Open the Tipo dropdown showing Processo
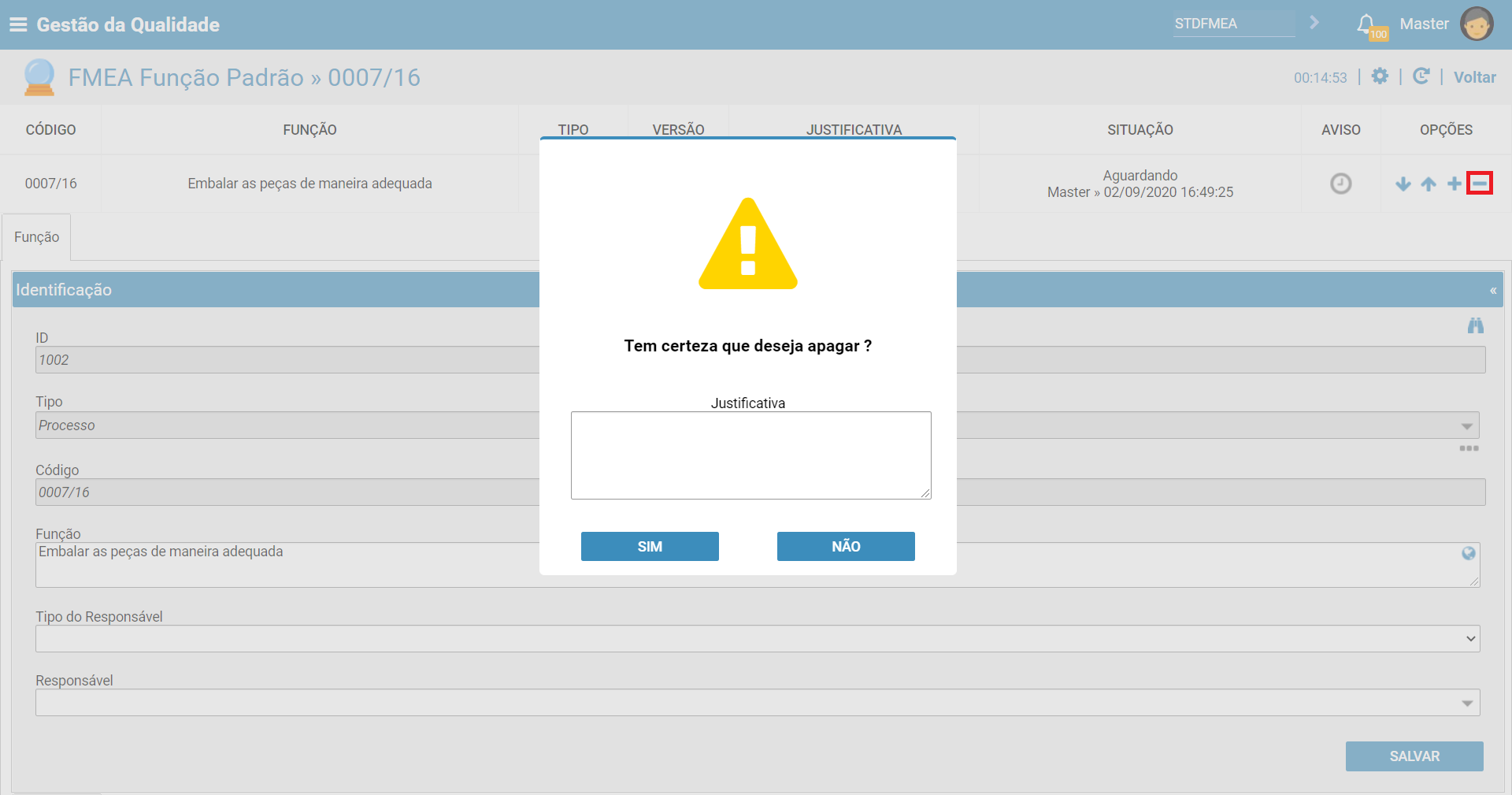Viewport: 1512px width, 795px height. [x=757, y=425]
